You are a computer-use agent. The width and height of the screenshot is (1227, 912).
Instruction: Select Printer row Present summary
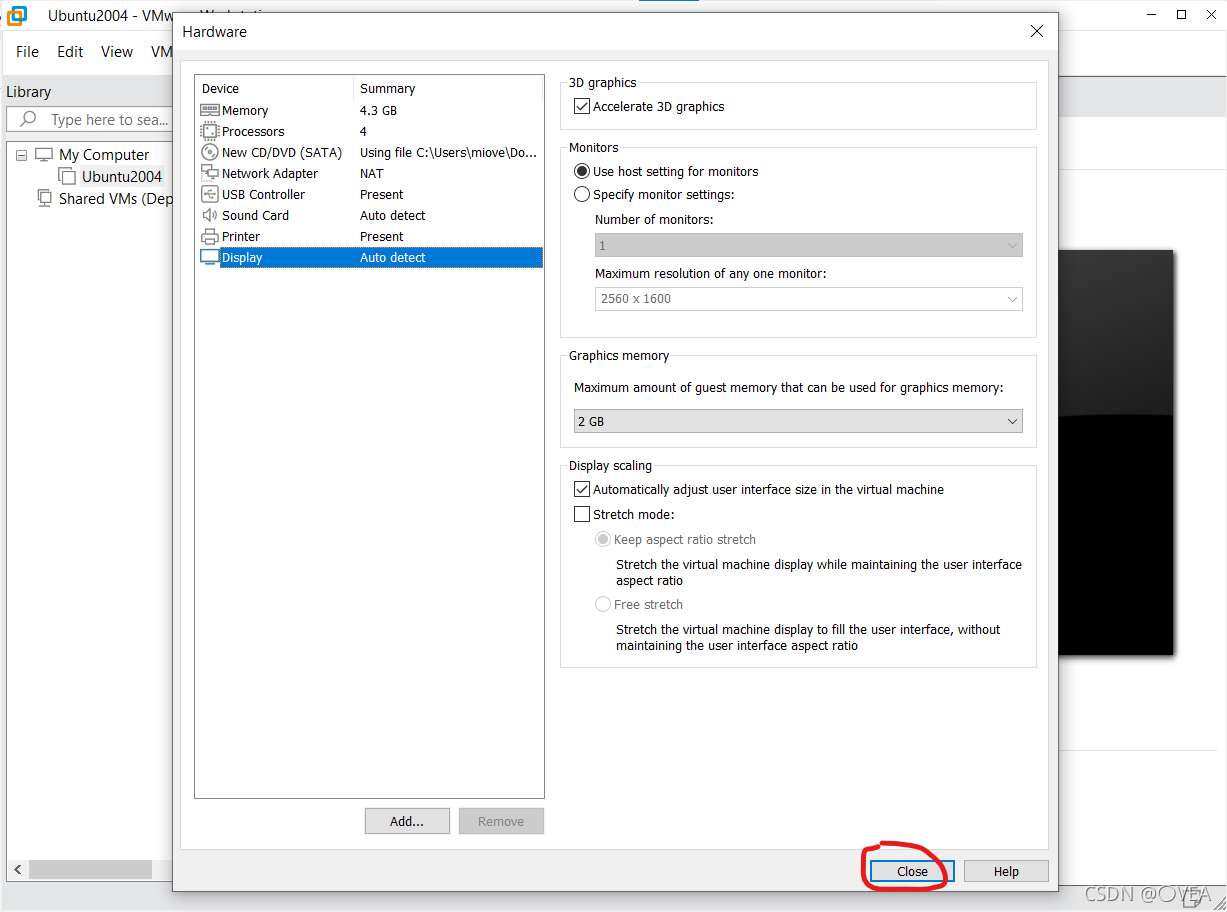click(381, 236)
